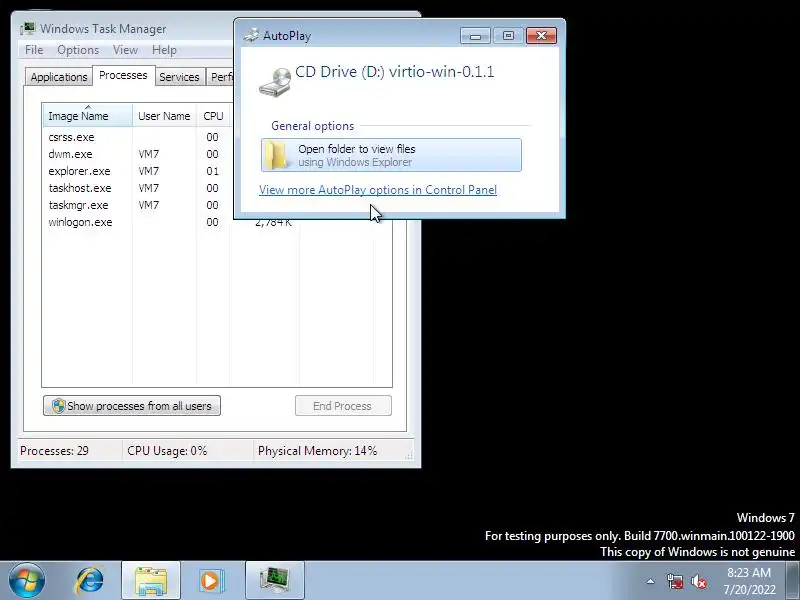The width and height of the screenshot is (800, 600).
Task: Minimize the AutoPlay window
Action: pyautogui.click(x=475, y=36)
